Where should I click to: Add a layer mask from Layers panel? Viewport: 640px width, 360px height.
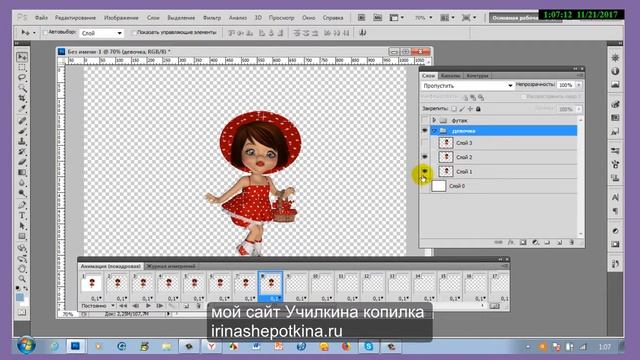[523, 242]
